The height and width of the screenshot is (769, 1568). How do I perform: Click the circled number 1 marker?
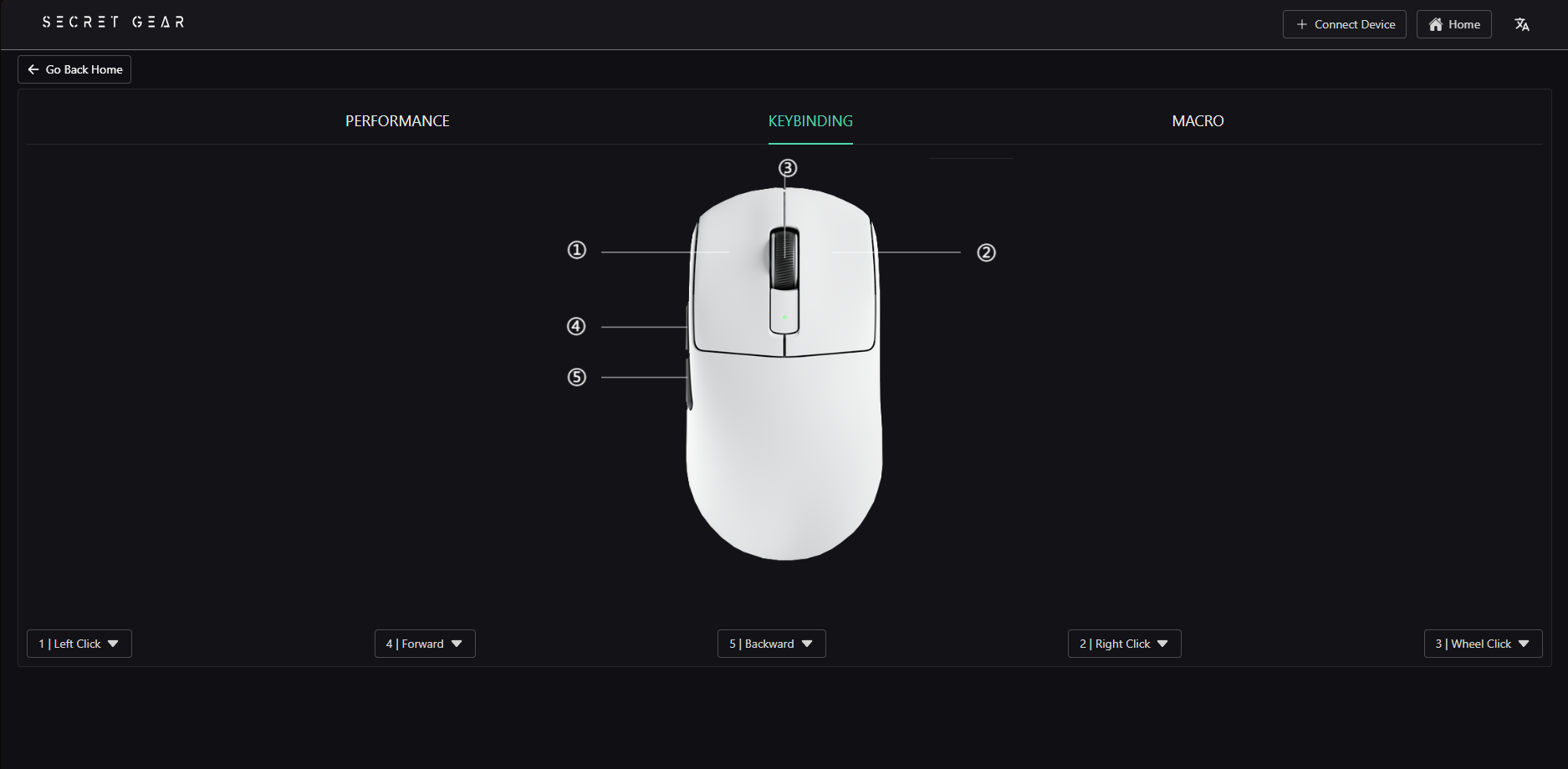[x=577, y=250]
